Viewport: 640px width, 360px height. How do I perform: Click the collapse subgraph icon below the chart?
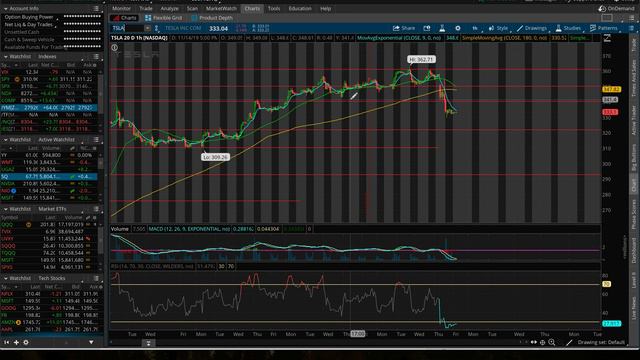click(148, 343)
